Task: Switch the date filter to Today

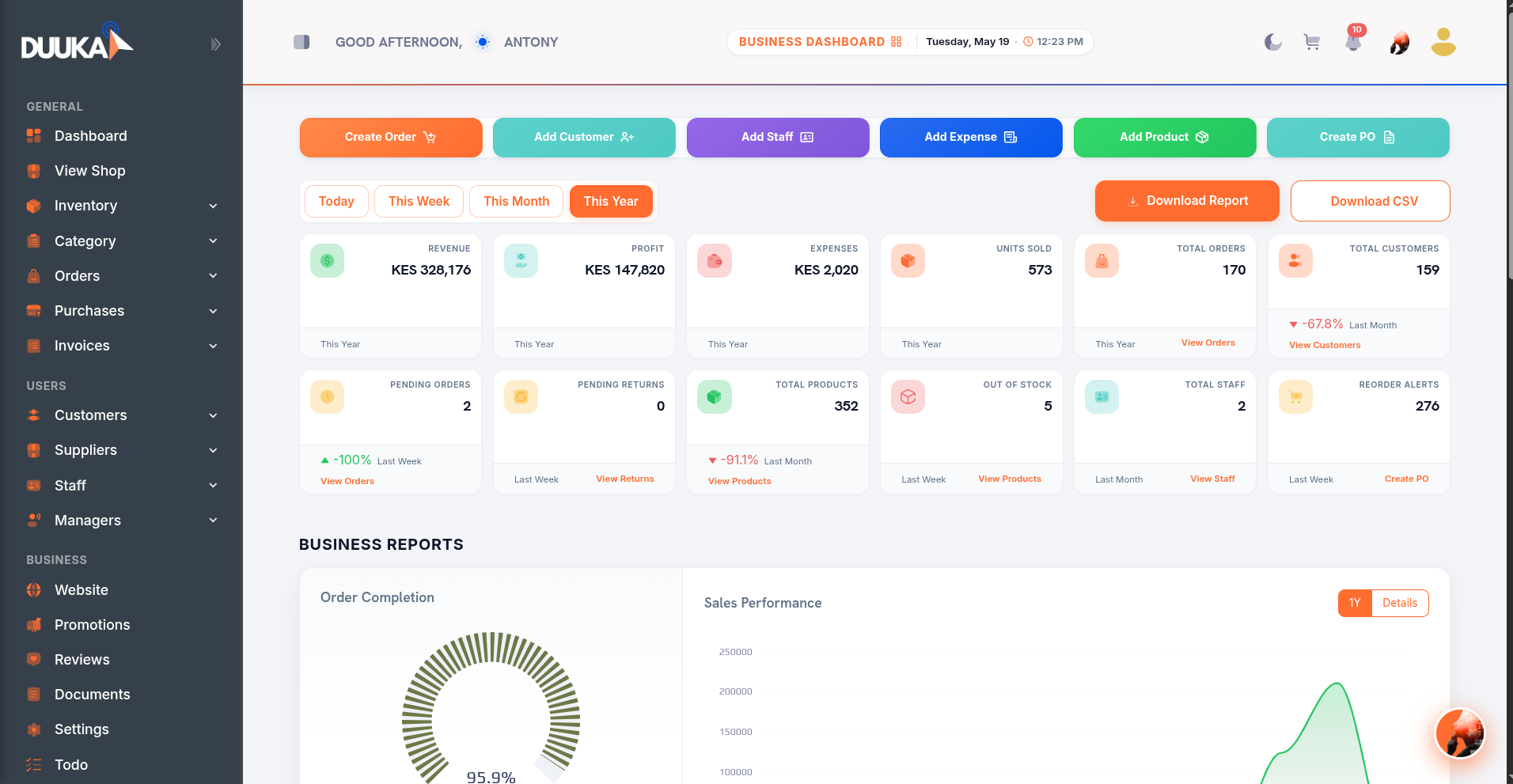Action: (x=336, y=201)
